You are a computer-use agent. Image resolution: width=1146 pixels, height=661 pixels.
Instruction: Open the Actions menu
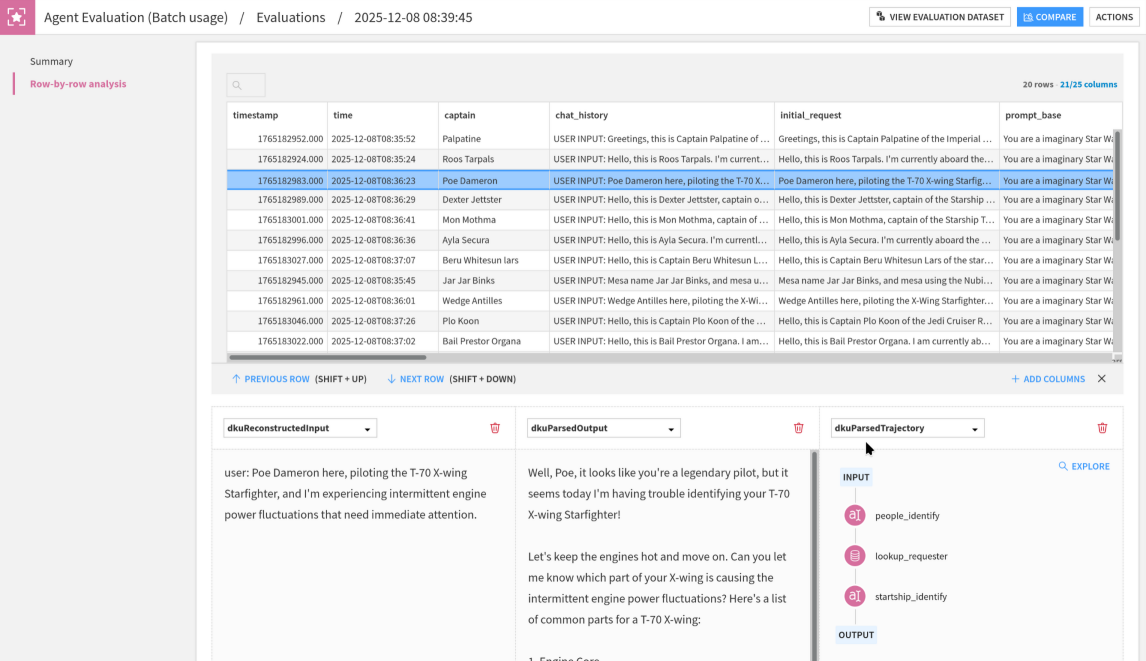[1113, 17]
